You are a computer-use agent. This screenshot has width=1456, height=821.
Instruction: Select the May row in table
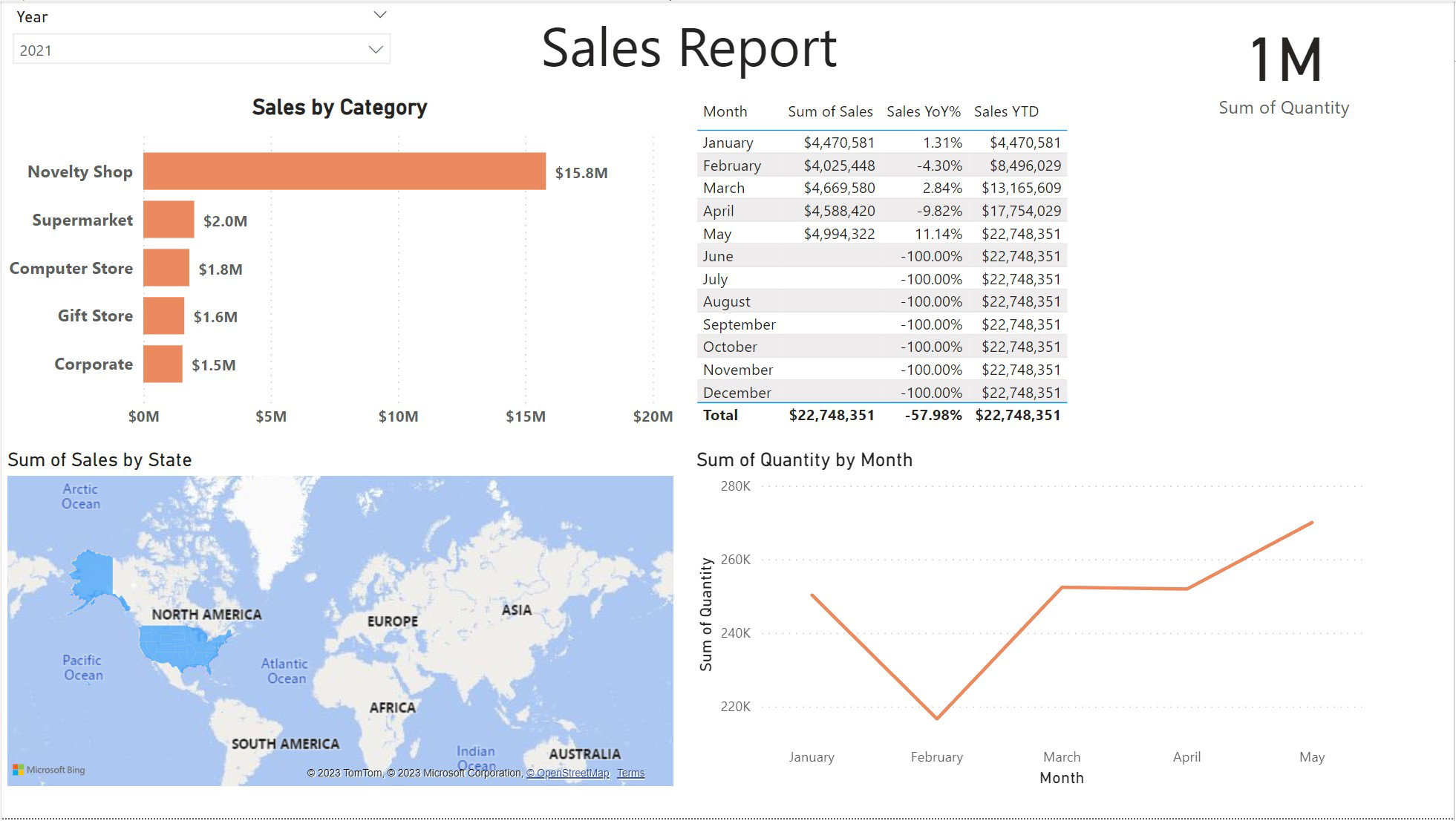(x=882, y=234)
